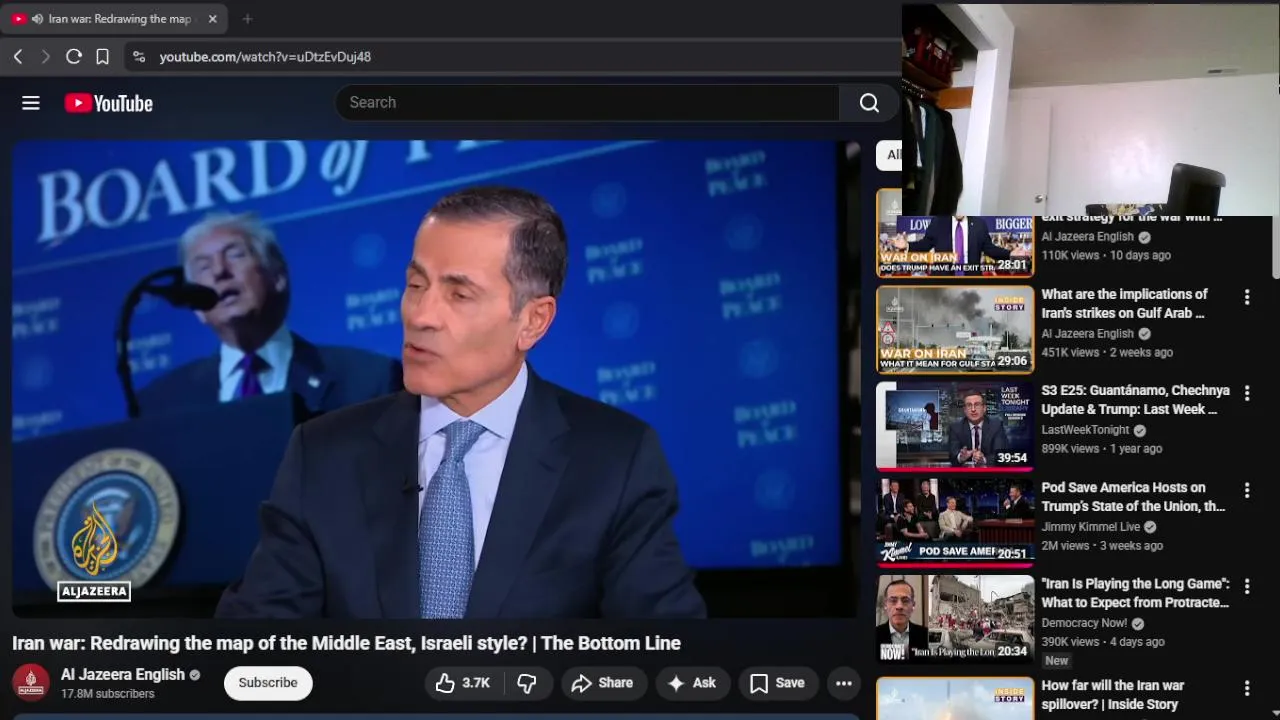Select the Iran war video browser tab
Image resolution: width=1280 pixels, height=720 pixels.
tap(115, 19)
